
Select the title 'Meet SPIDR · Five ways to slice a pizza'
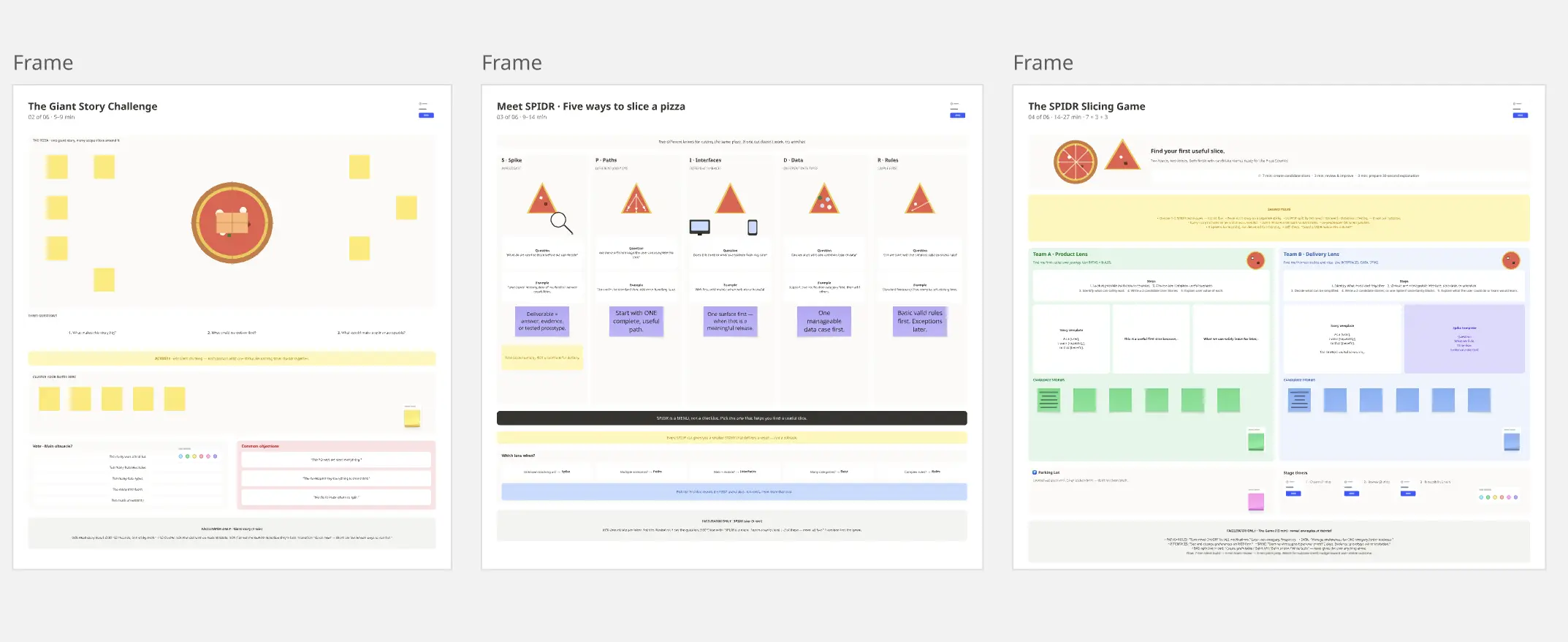coord(591,106)
